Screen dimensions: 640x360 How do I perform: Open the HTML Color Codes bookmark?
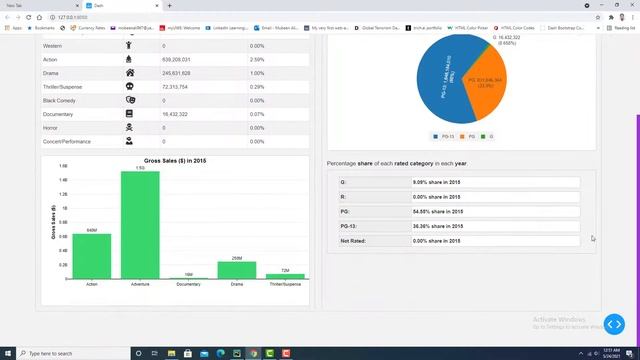click(x=514, y=28)
